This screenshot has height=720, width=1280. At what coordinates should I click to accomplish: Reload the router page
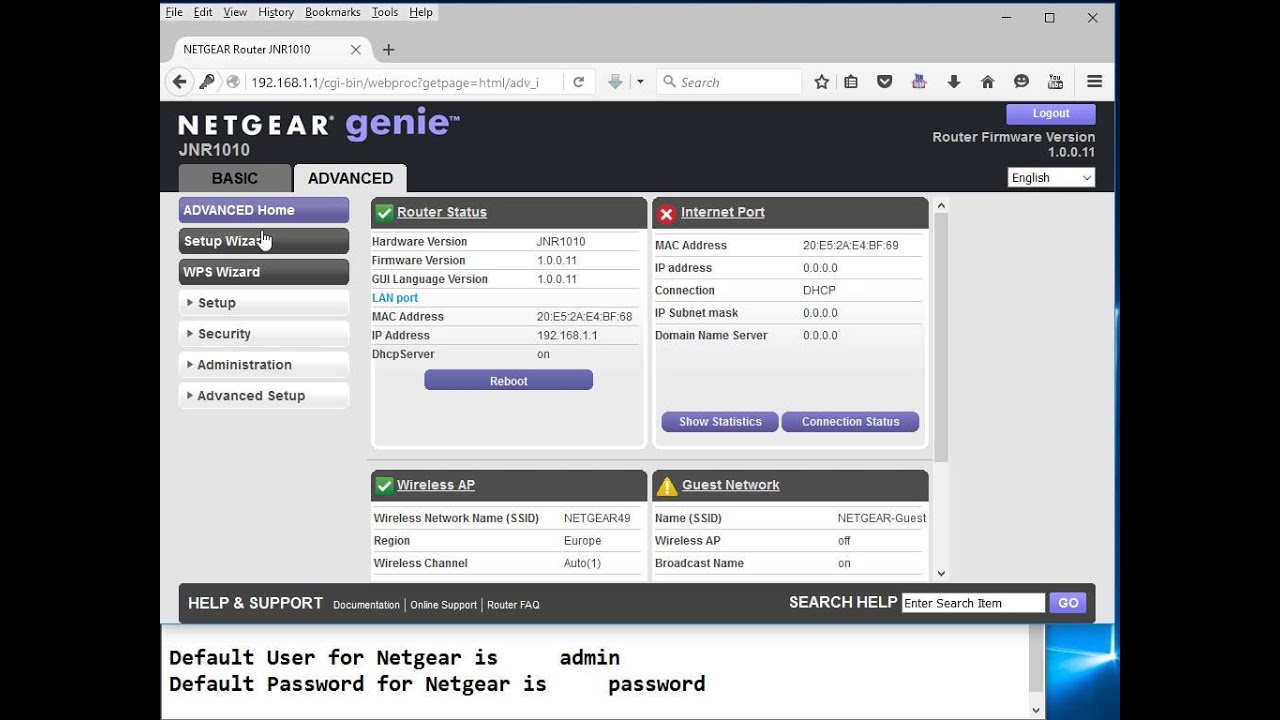point(578,82)
